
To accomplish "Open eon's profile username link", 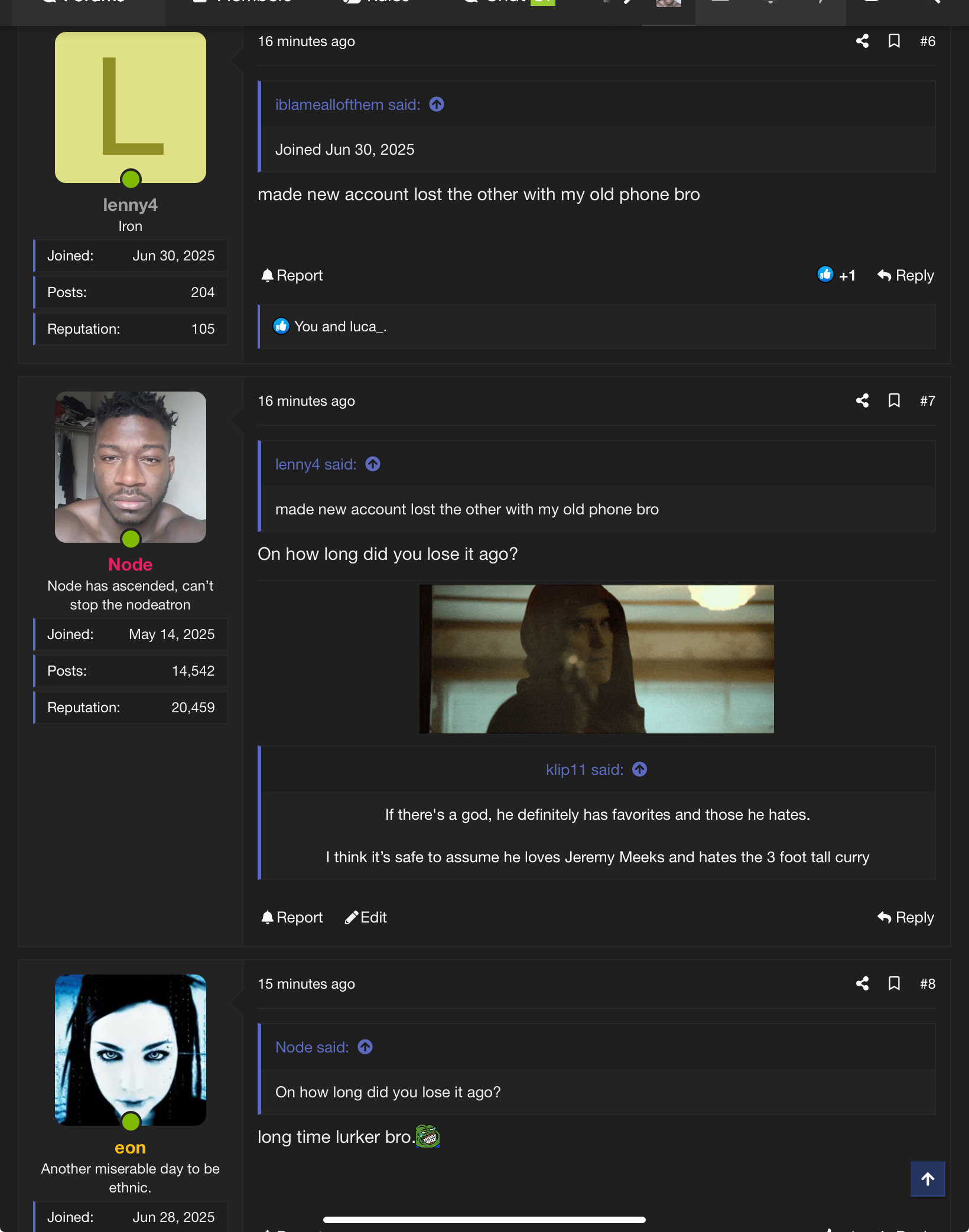I will 130,1148.
